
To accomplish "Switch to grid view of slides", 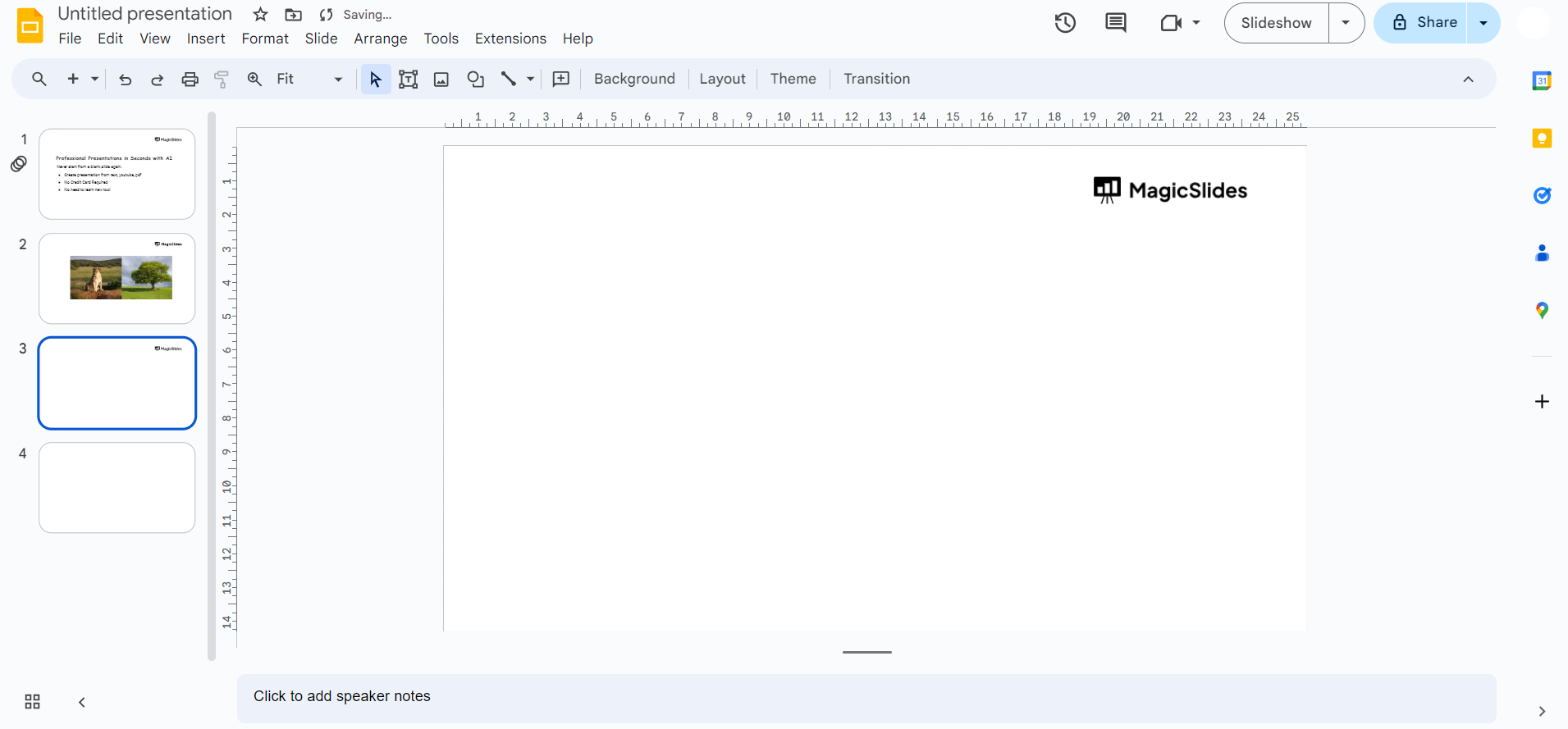I will tap(32, 702).
